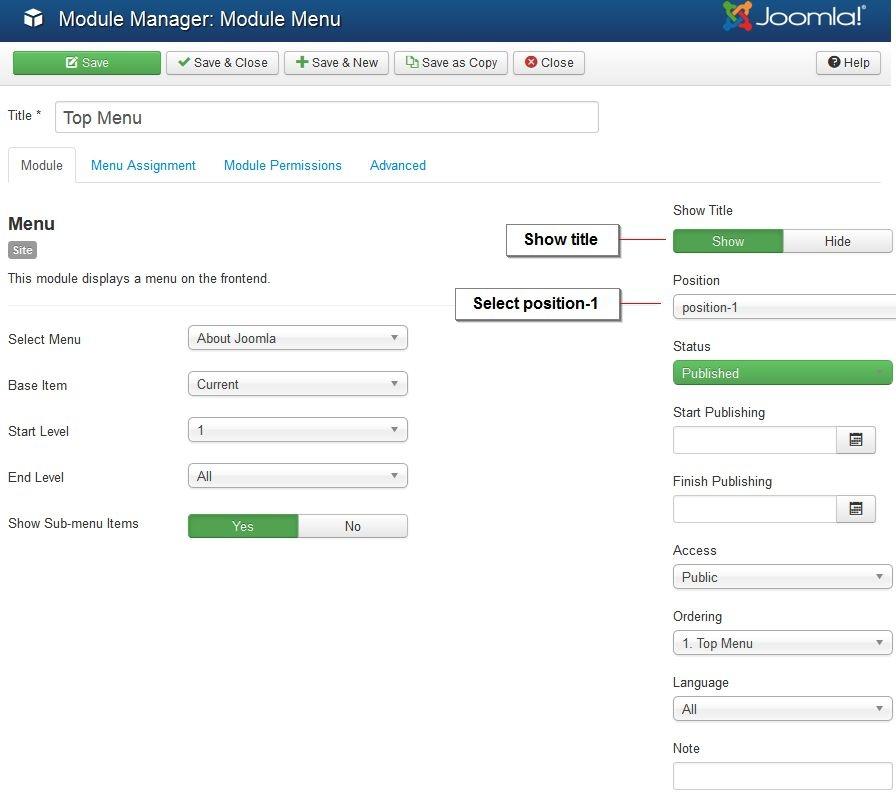Click the red Close button
896x803 pixels.
(549, 62)
